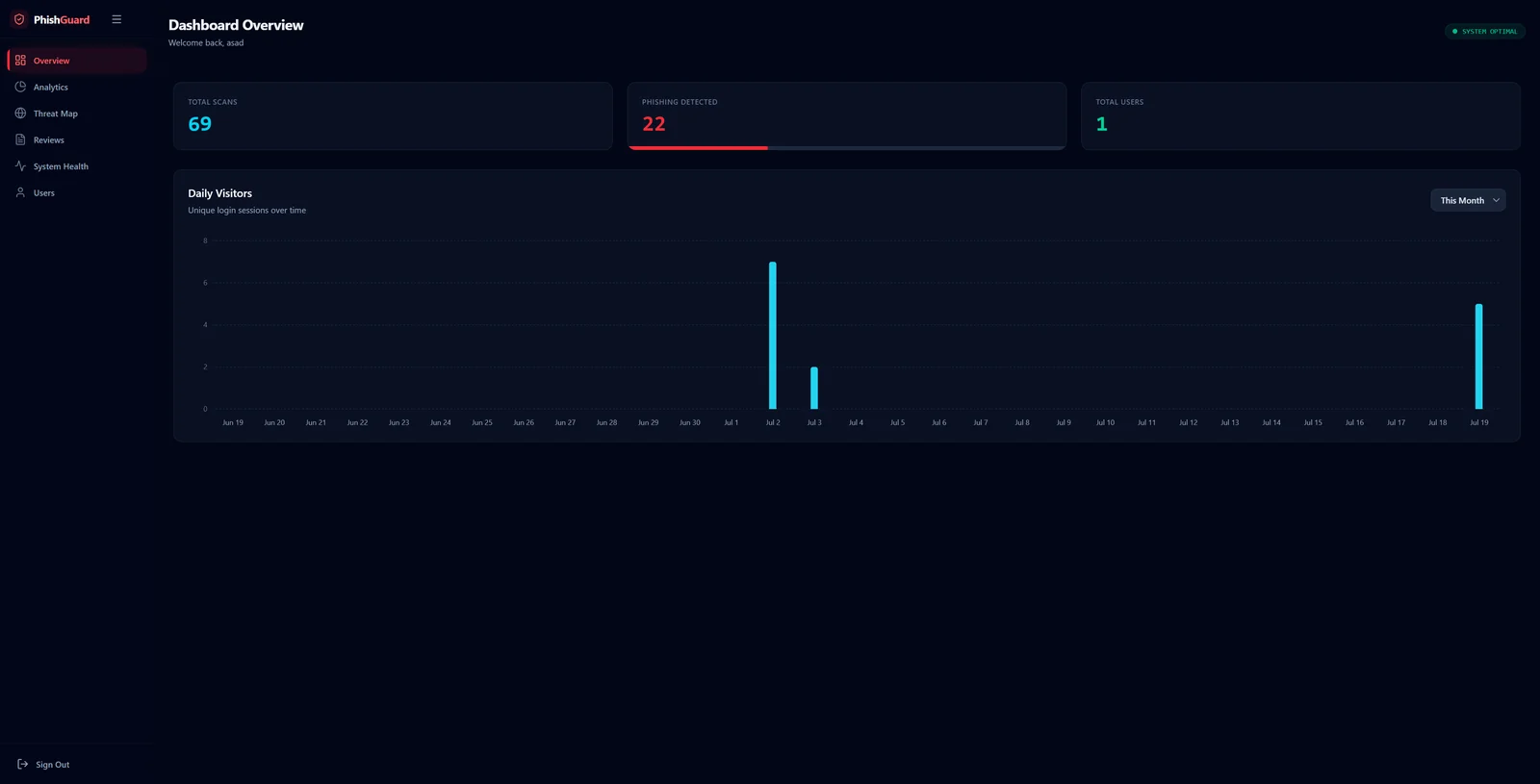Click the Users person icon

point(20,192)
